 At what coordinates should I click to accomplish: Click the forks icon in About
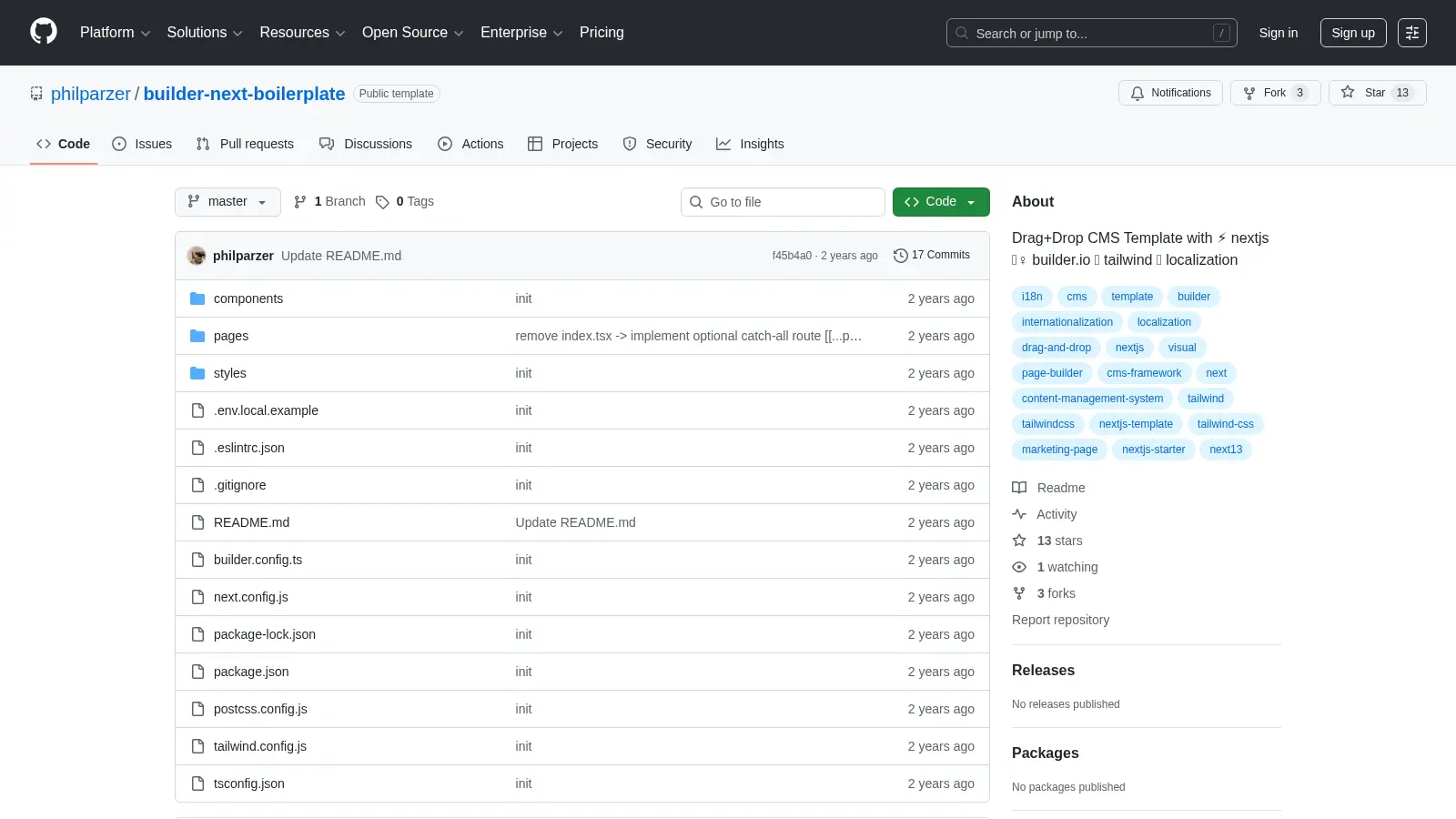[x=1019, y=593]
